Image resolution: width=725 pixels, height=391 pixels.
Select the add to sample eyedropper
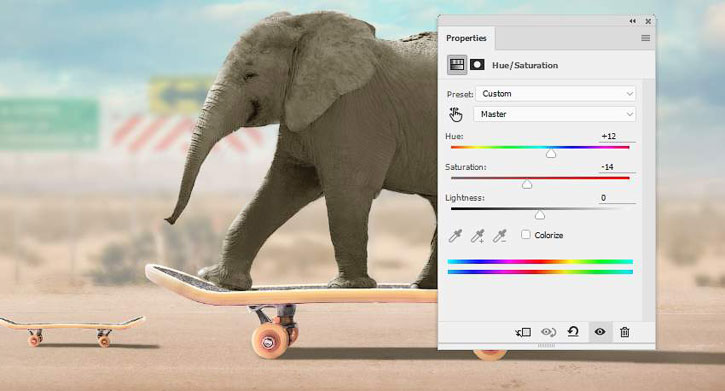(x=478, y=236)
